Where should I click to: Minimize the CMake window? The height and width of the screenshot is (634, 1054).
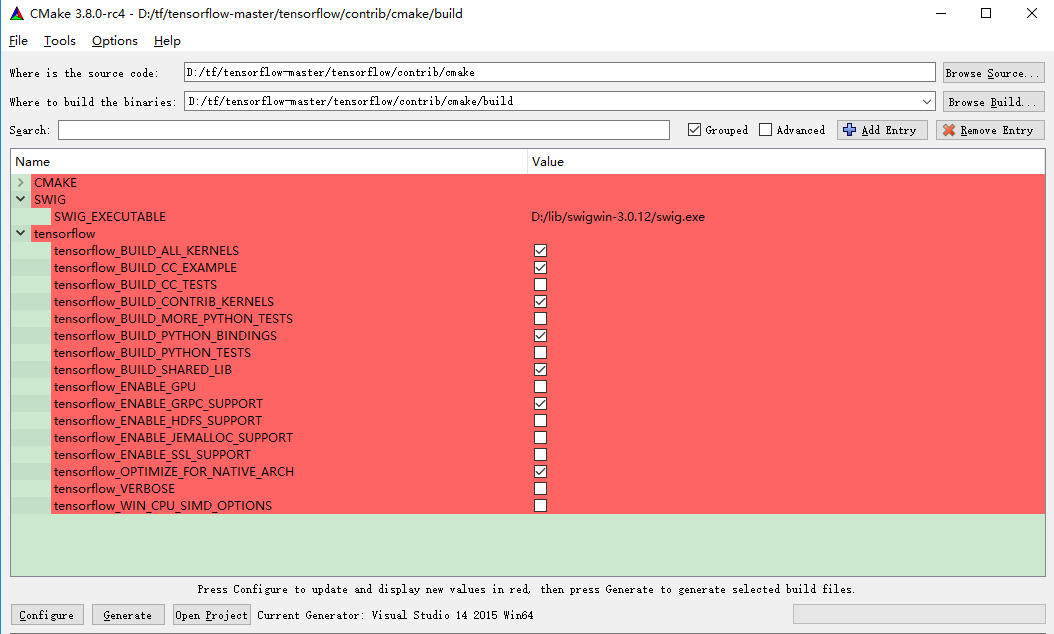tap(941, 13)
